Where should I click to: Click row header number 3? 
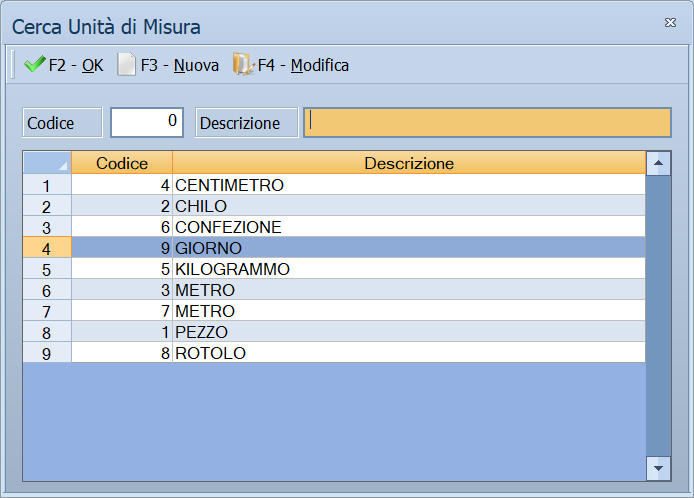pyautogui.click(x=47, y=227)
